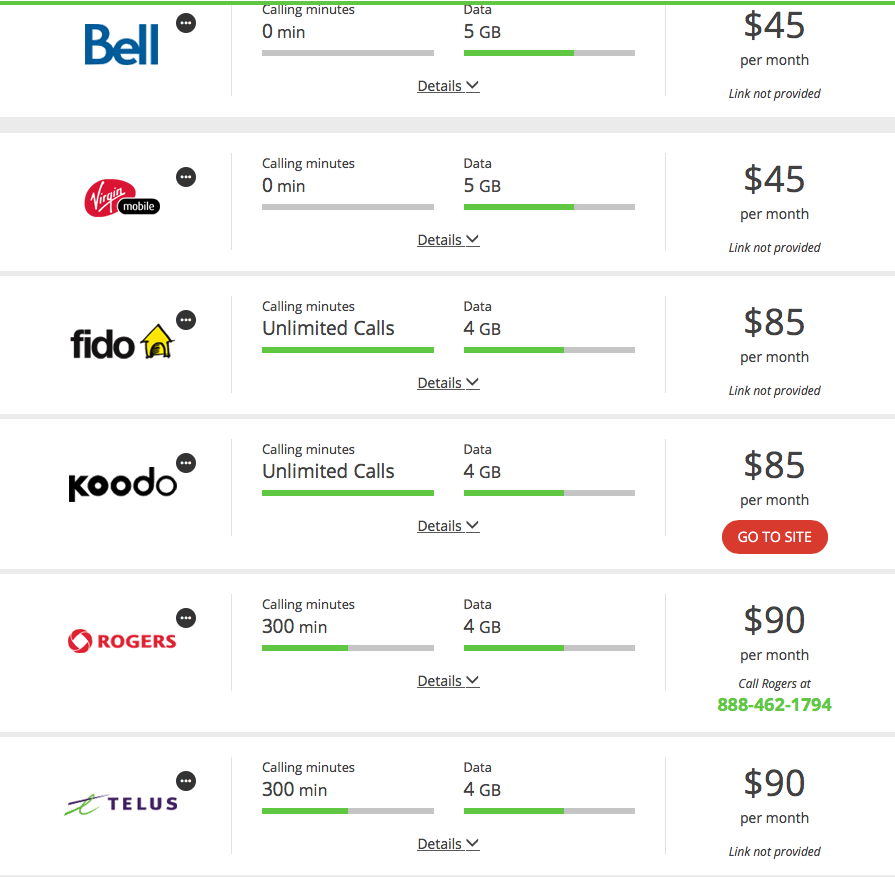This screenshot has height=877, width=895.
Task: Expand Details for the Bell plan
Action: (448, 86)
